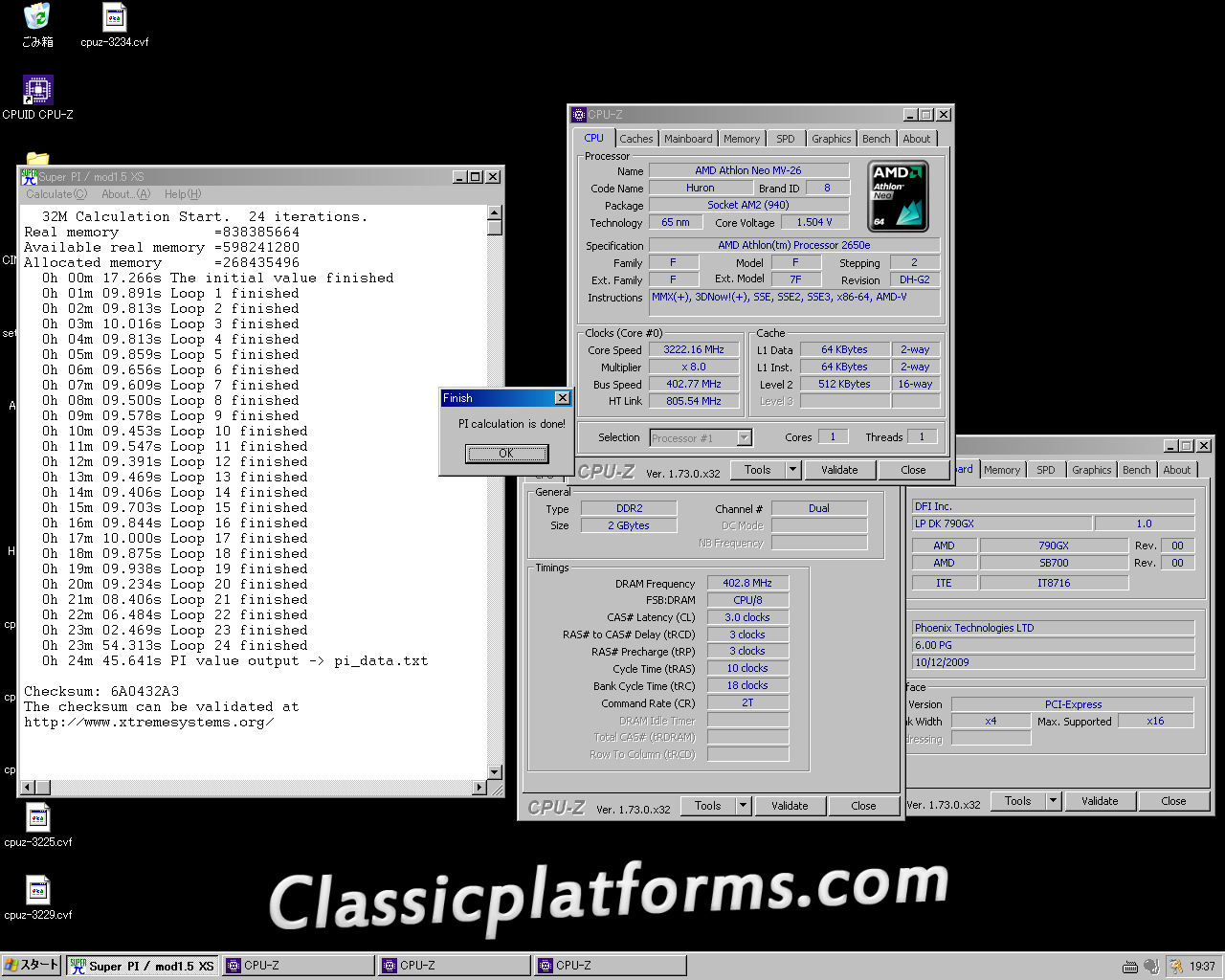This screenshot has width=1225, height=980.
Task: Switch to Super PI in the taskbar
Action: coord(143,966)
